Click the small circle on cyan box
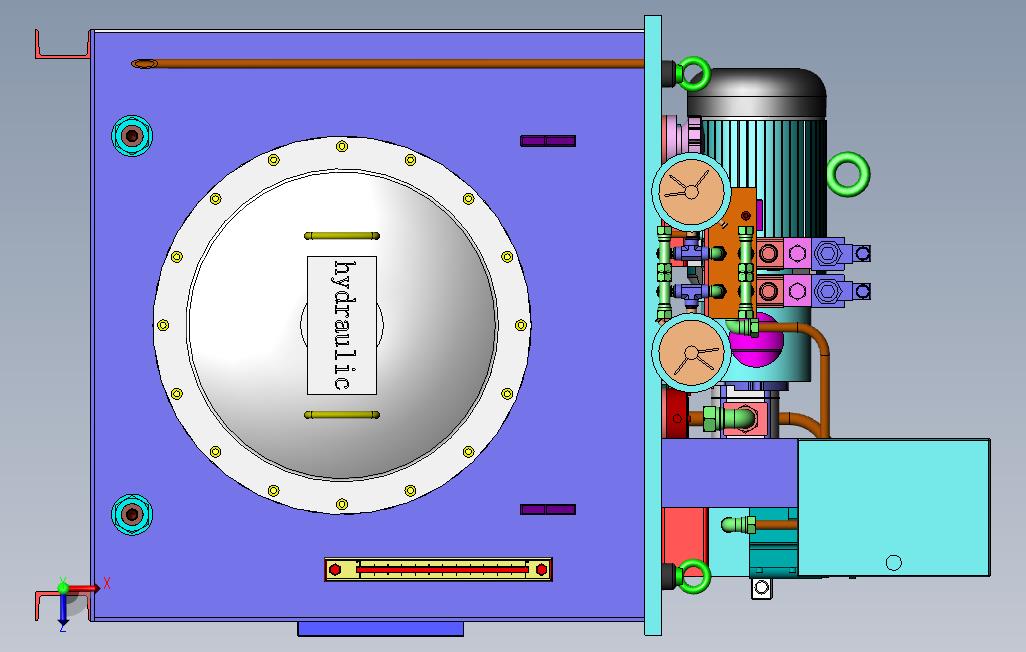The image size is (1026, 652). click(x=894, y=562)
